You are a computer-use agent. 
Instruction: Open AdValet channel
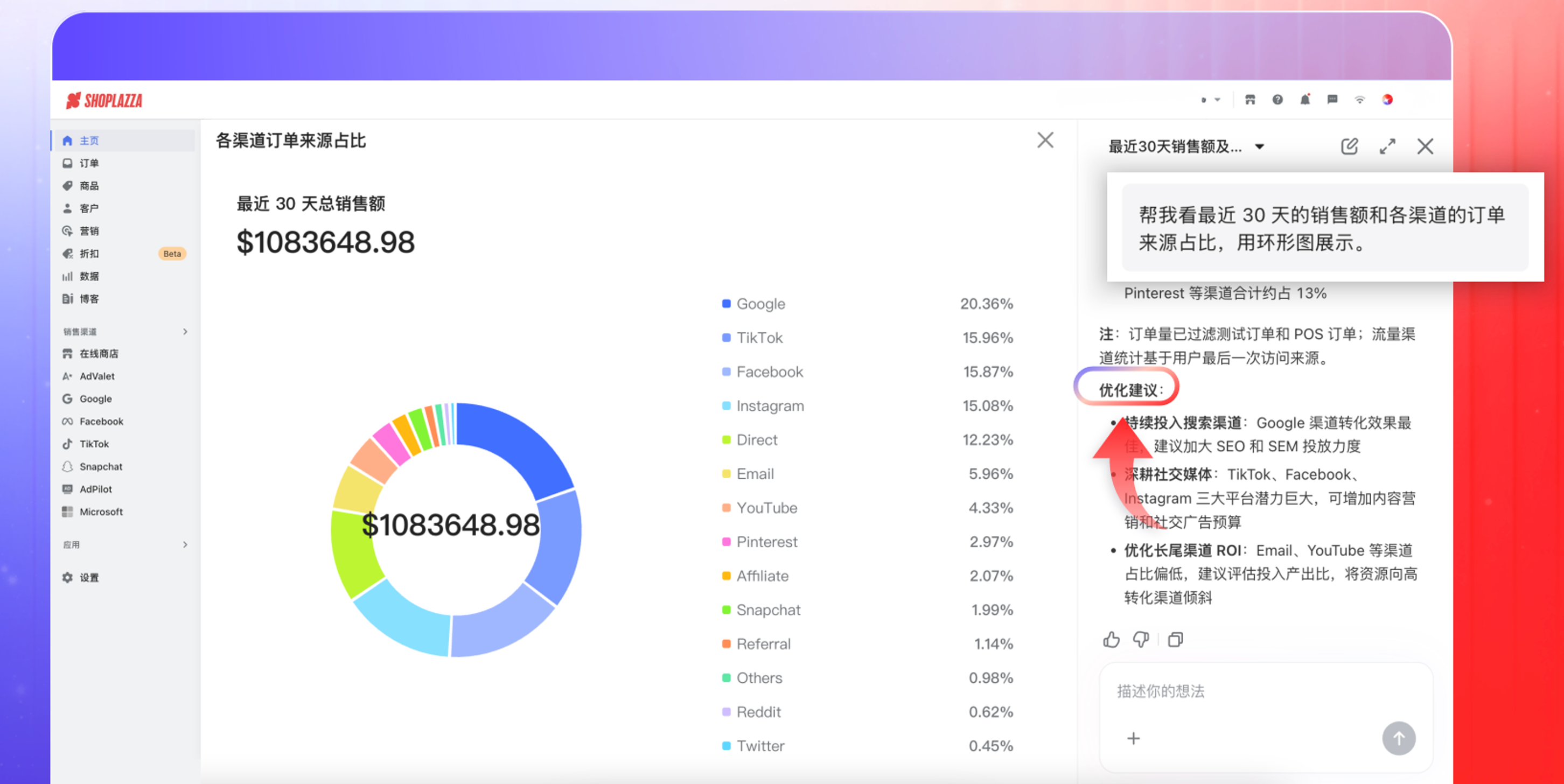click(124, 376)
